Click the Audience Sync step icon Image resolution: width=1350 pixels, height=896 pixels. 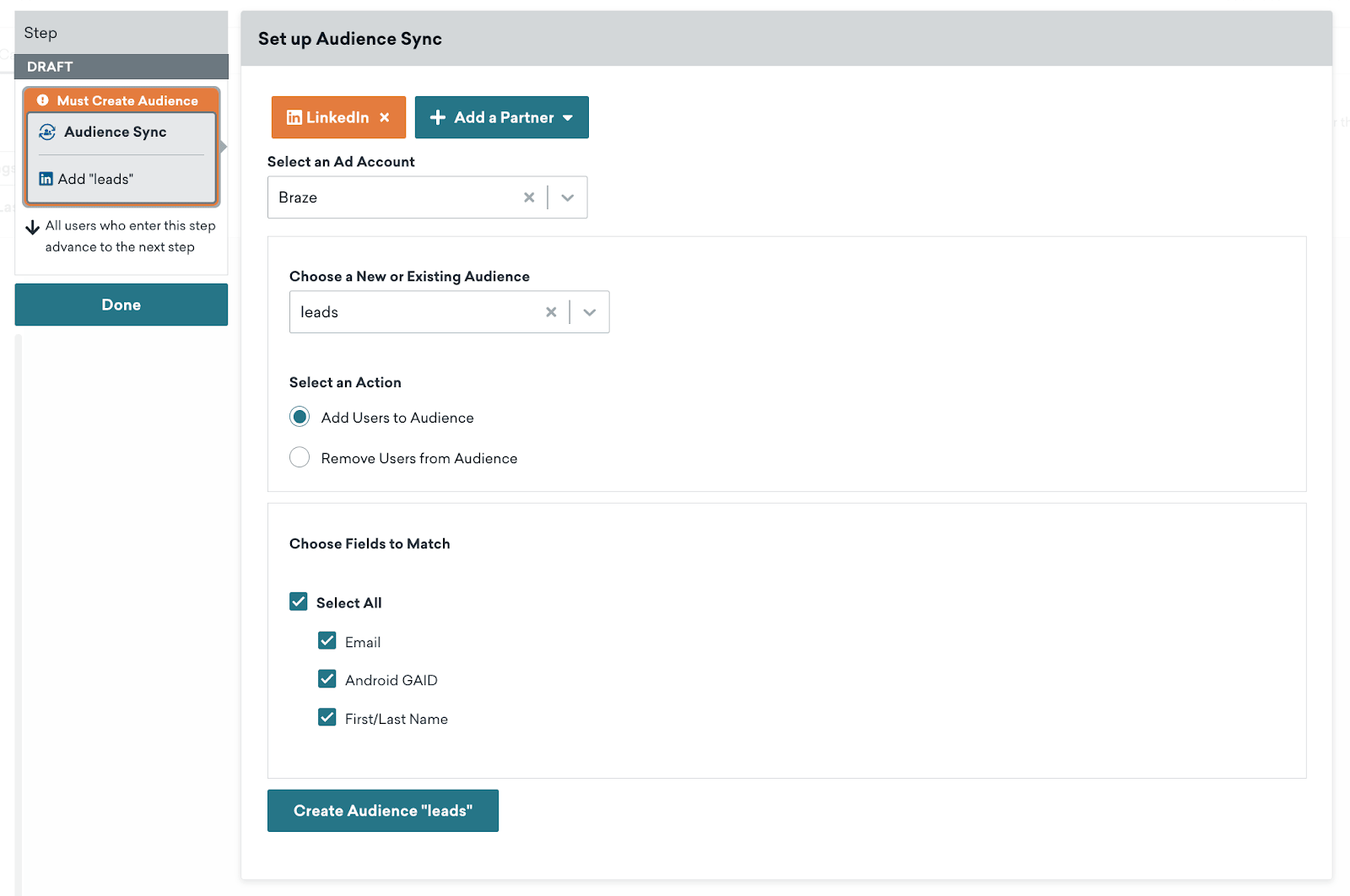pyautogui.click(x=47, y=132)
